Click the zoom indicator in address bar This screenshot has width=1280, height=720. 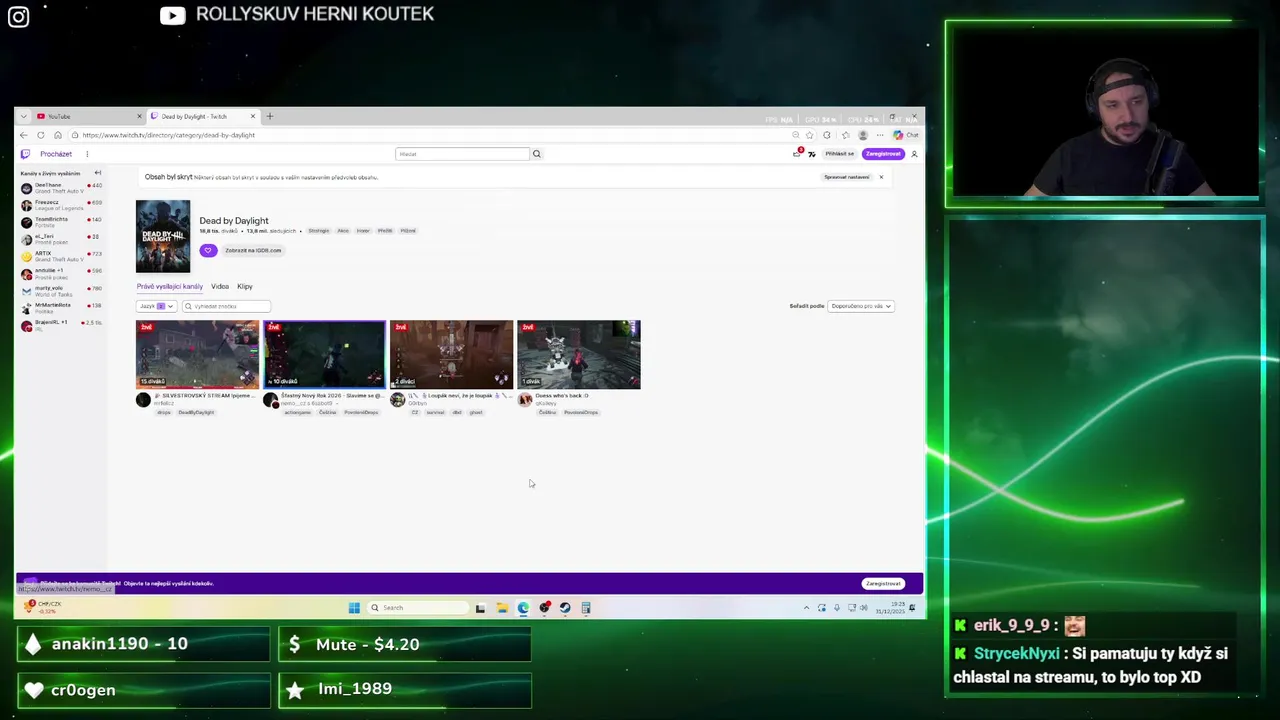click(x=796, y=135)
